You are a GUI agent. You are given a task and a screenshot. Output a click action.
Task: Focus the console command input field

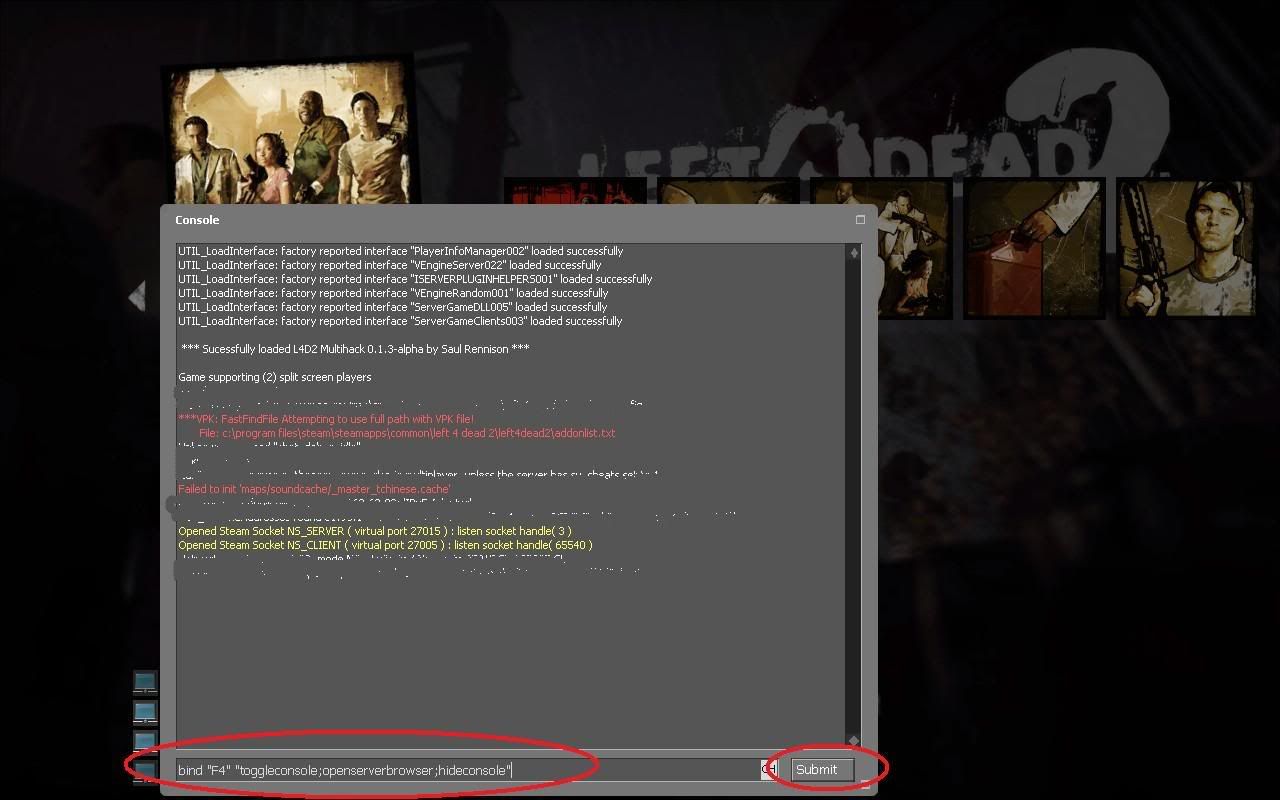pyautogui.click(x=466, y=769)
